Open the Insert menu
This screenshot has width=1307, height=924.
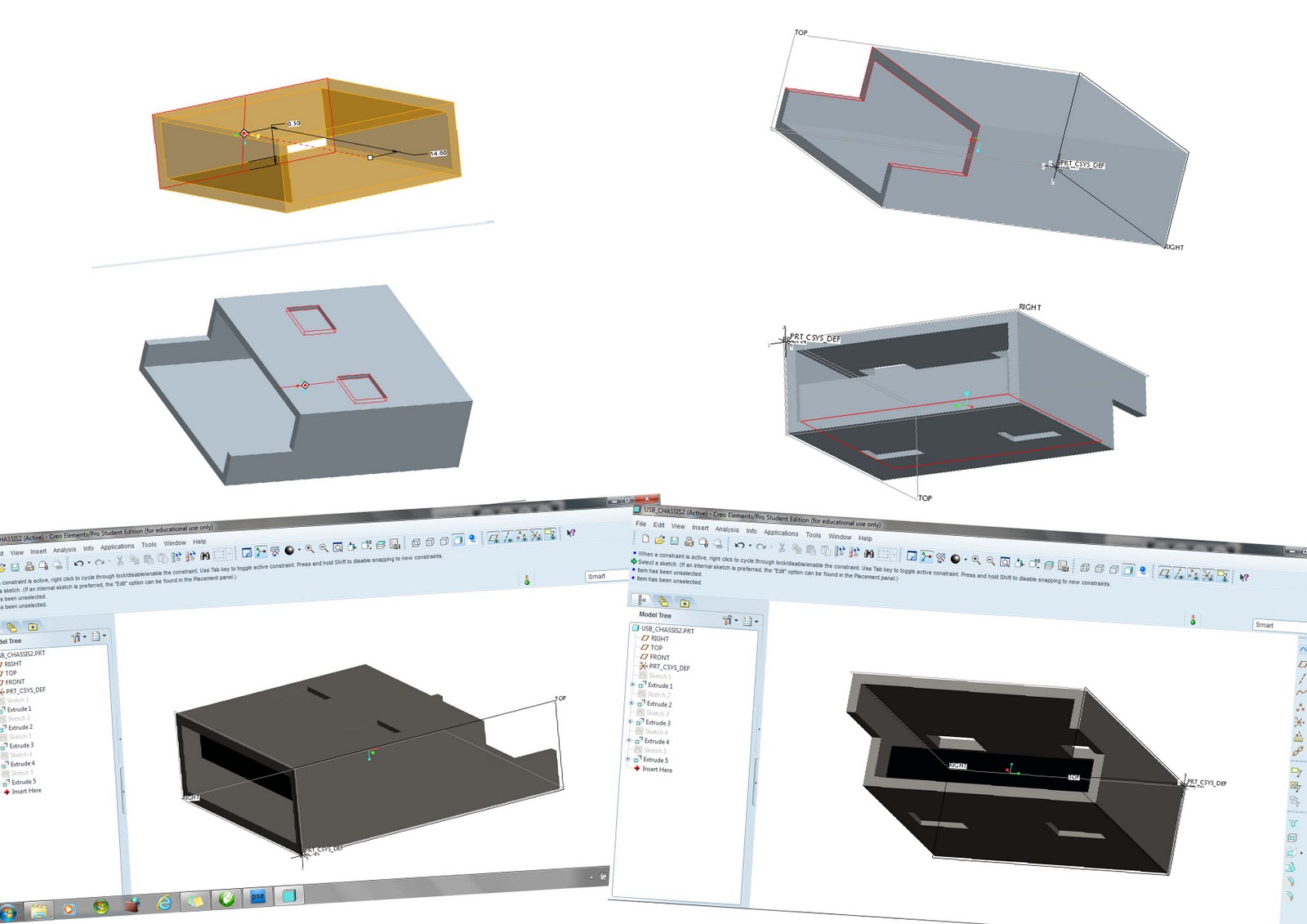tap(699, 528)
